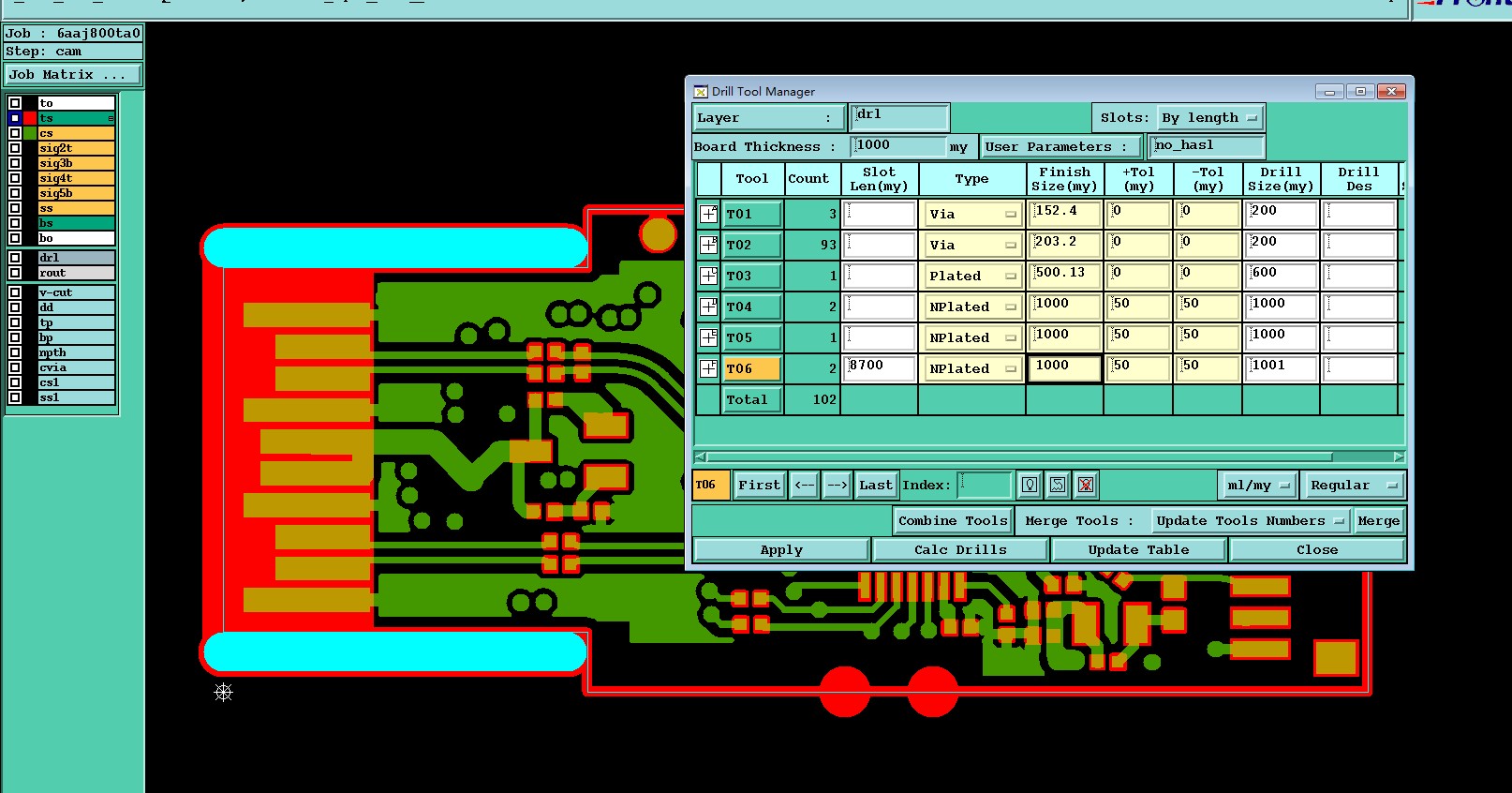Click the Index input field
The image size is (1512, 793).
point(985,485)
